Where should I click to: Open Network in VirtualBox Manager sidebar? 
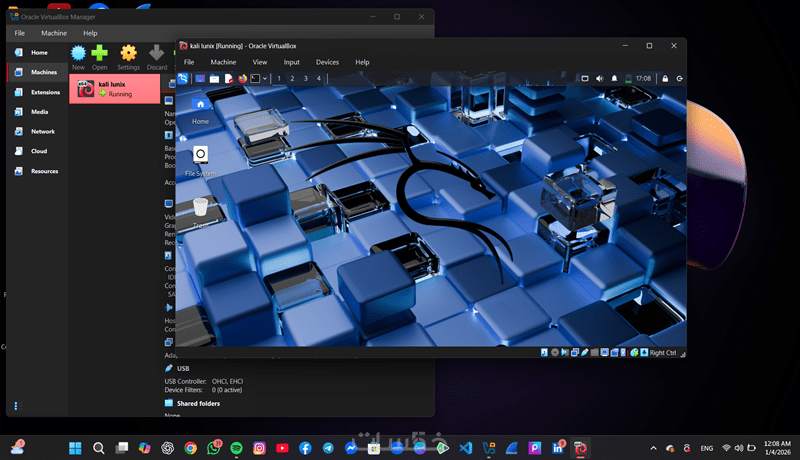coord(38,132)
